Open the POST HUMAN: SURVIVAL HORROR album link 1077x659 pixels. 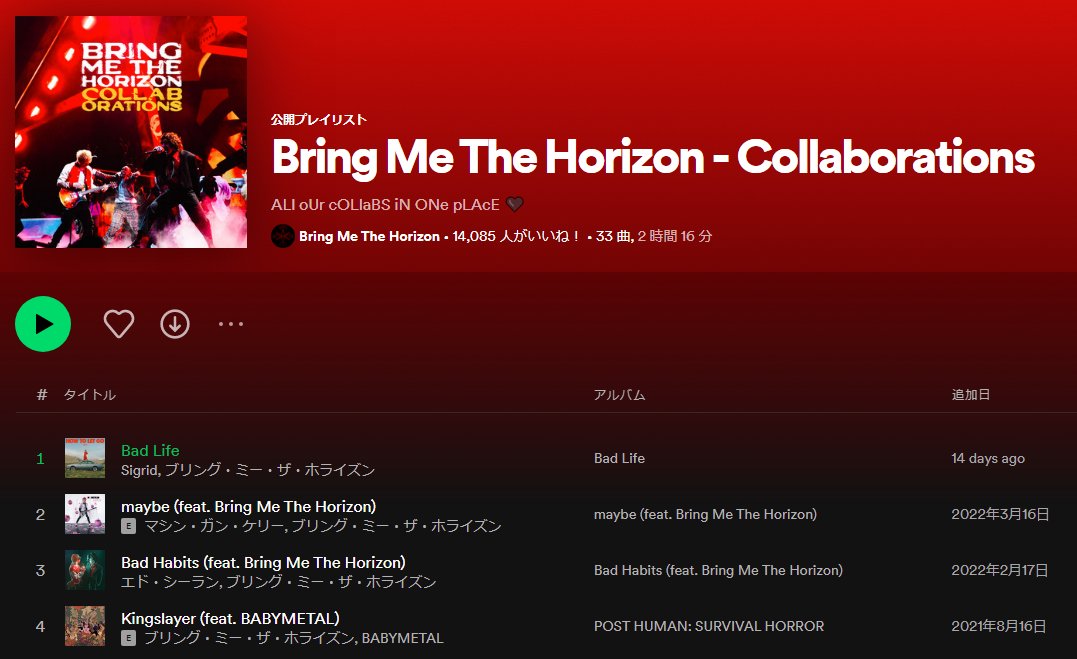(709, 626)
